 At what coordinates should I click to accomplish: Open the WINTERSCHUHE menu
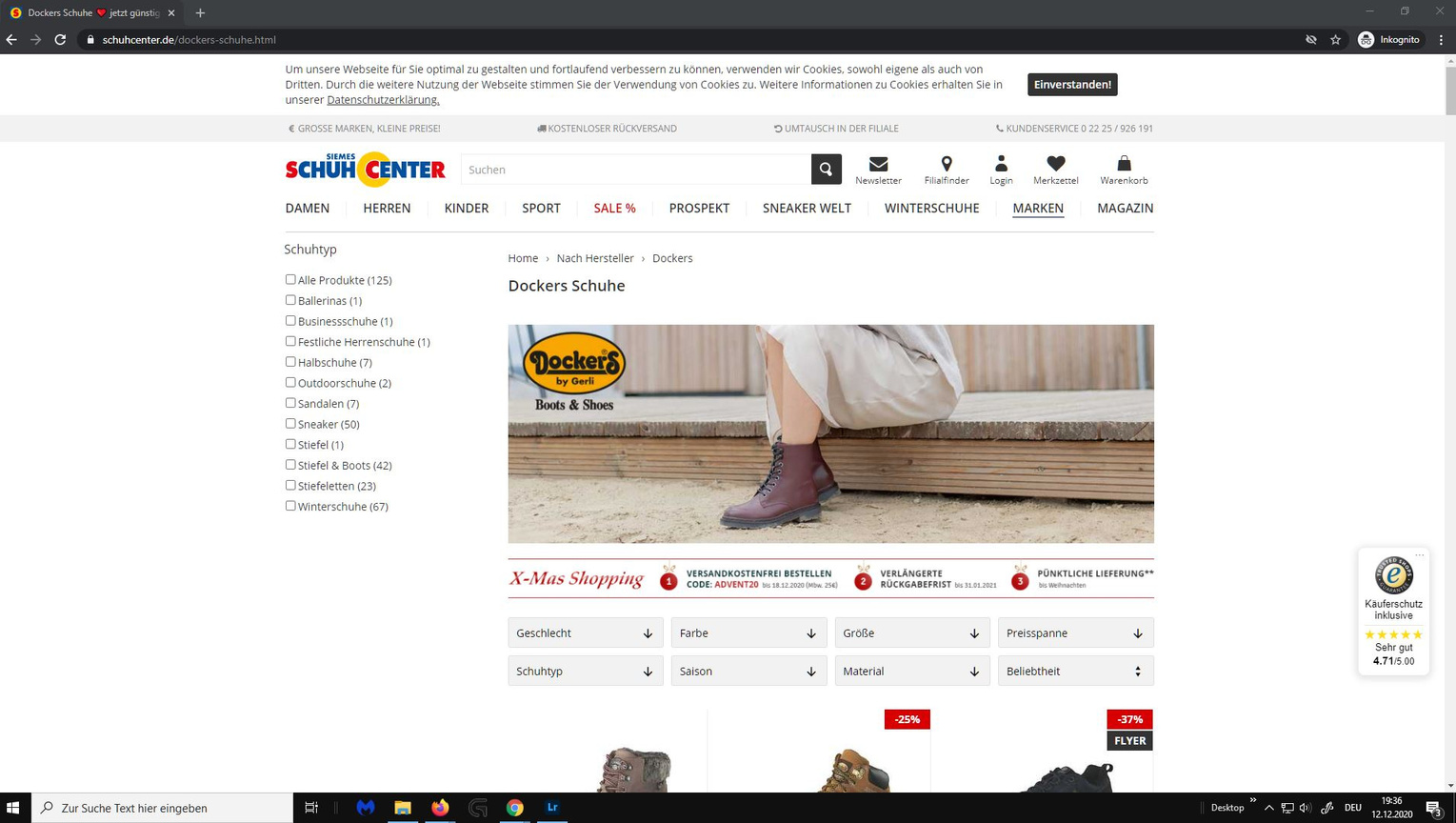(931, 209)
